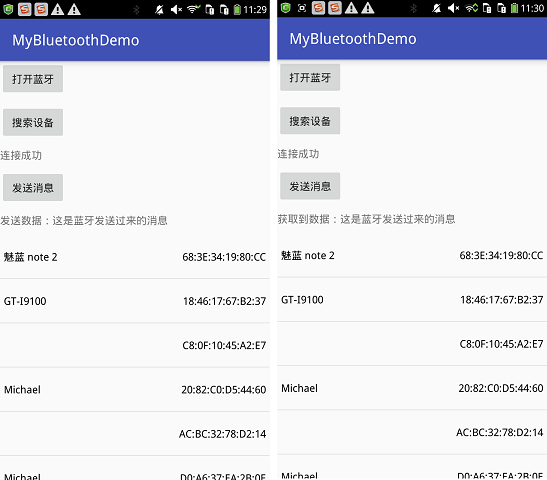
Task: Tap 打开蓝牙 button on the right screen
Action: (310, 77)
